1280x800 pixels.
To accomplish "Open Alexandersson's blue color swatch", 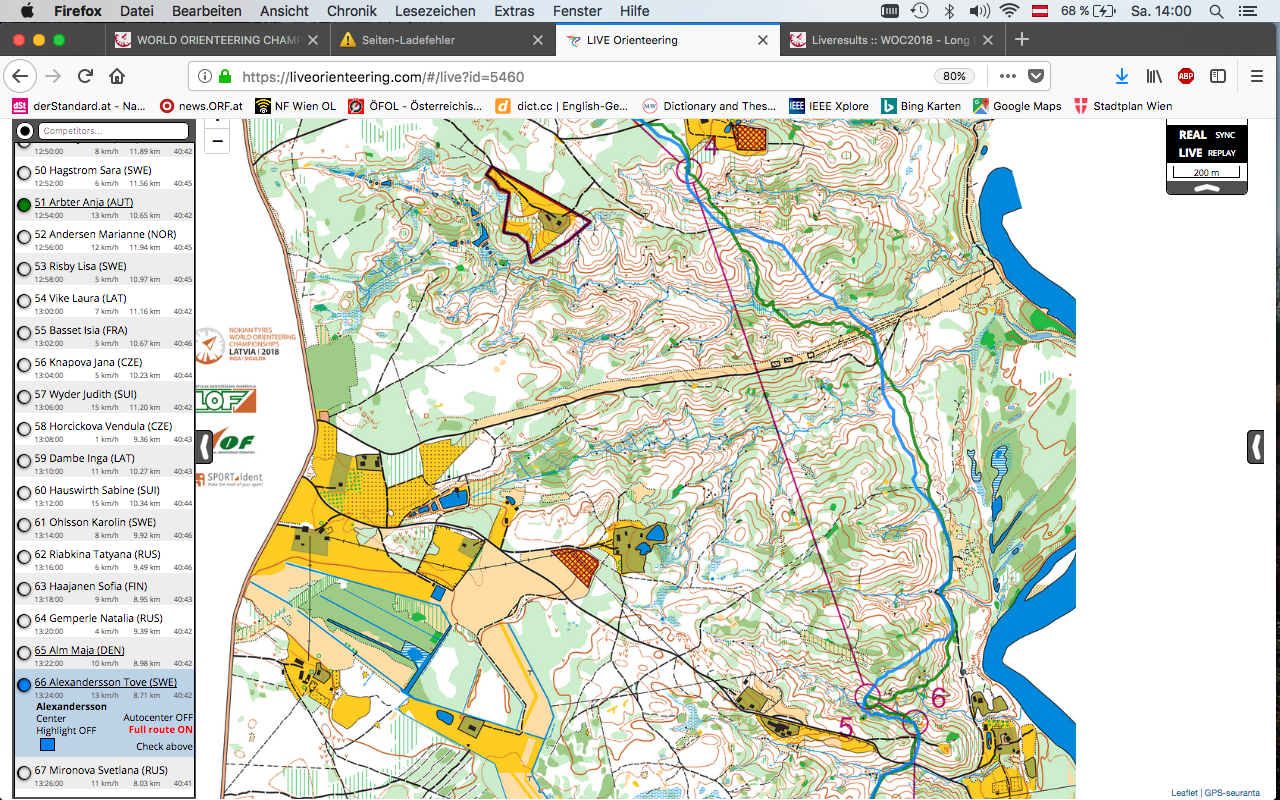I will [x=47, y=744].
